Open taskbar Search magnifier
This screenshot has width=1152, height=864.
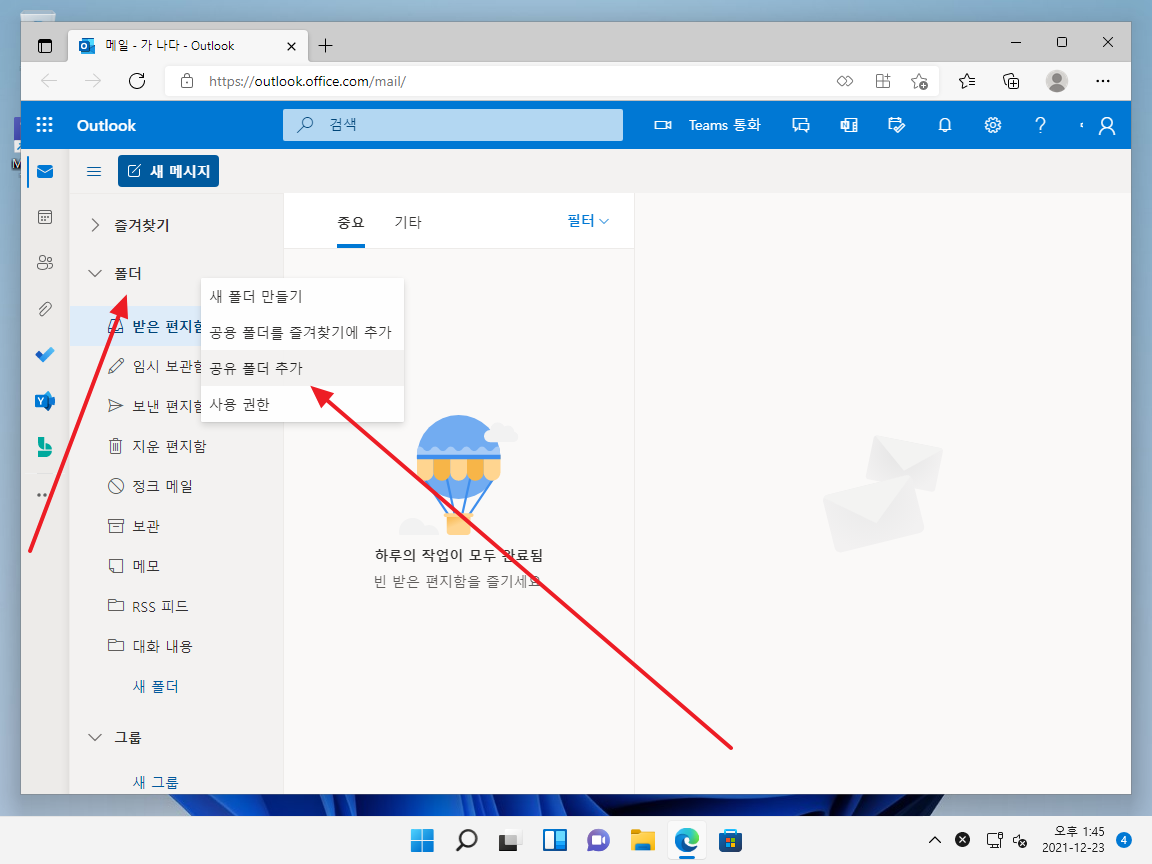466,840
